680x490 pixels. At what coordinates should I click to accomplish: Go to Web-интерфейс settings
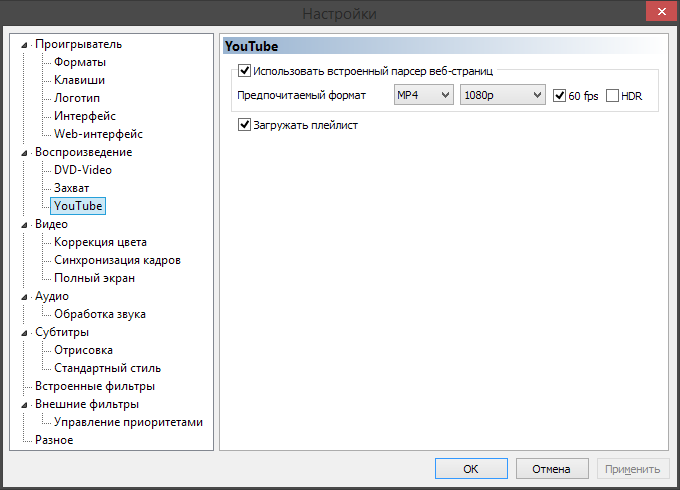pyautogui.click(x=98, y=134)
